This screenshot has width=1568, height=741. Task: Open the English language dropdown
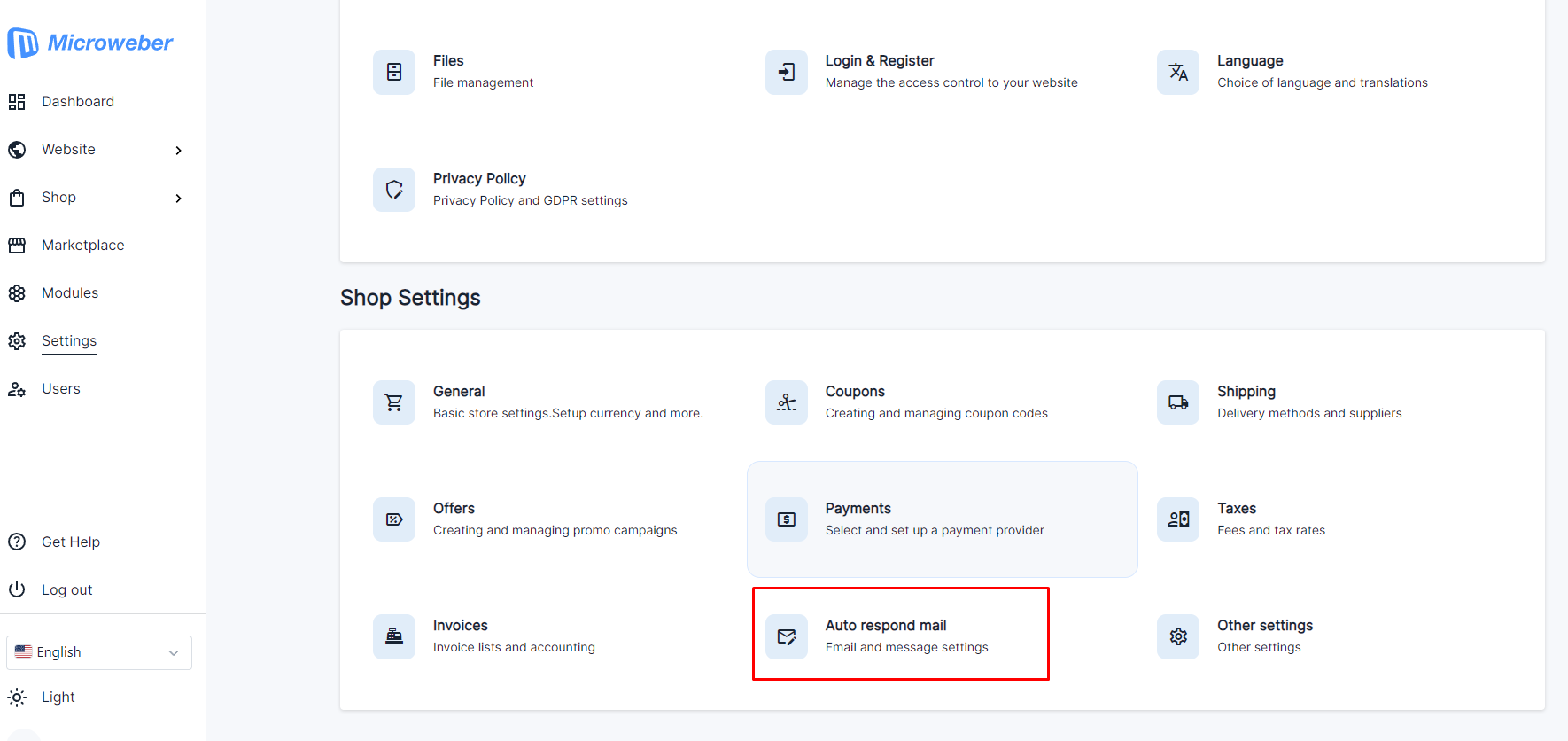point(99,652)
